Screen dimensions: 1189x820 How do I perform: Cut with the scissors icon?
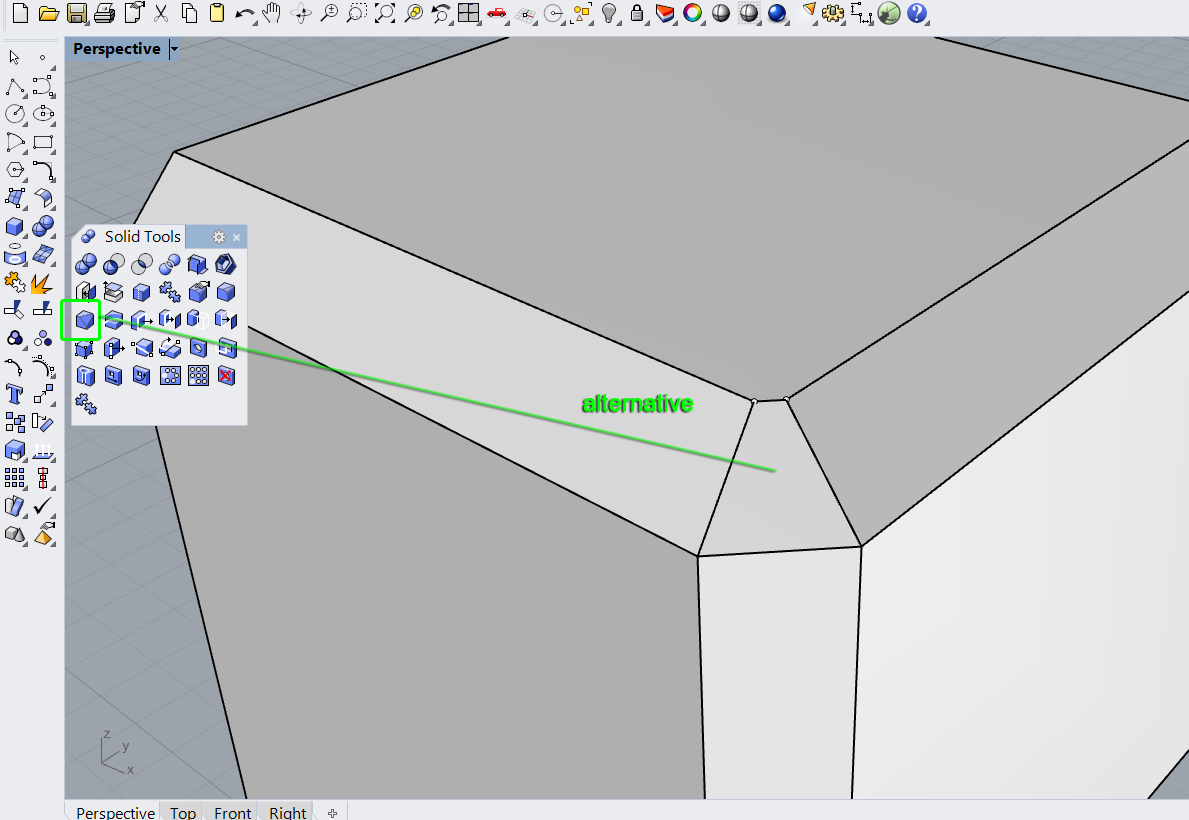pyautogui.click(x=161, y=13)
